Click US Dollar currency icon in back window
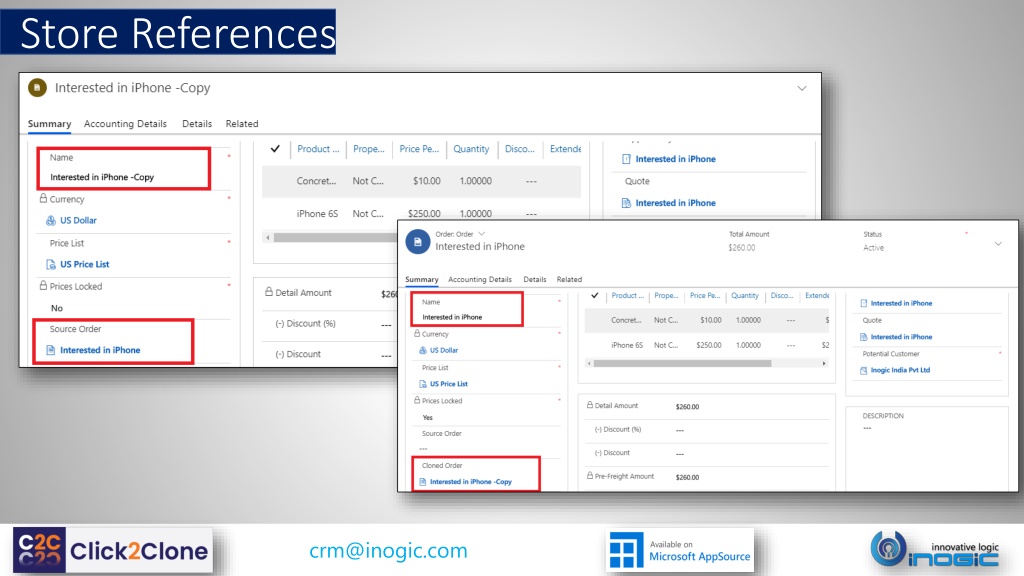 [x=51, y=221]
